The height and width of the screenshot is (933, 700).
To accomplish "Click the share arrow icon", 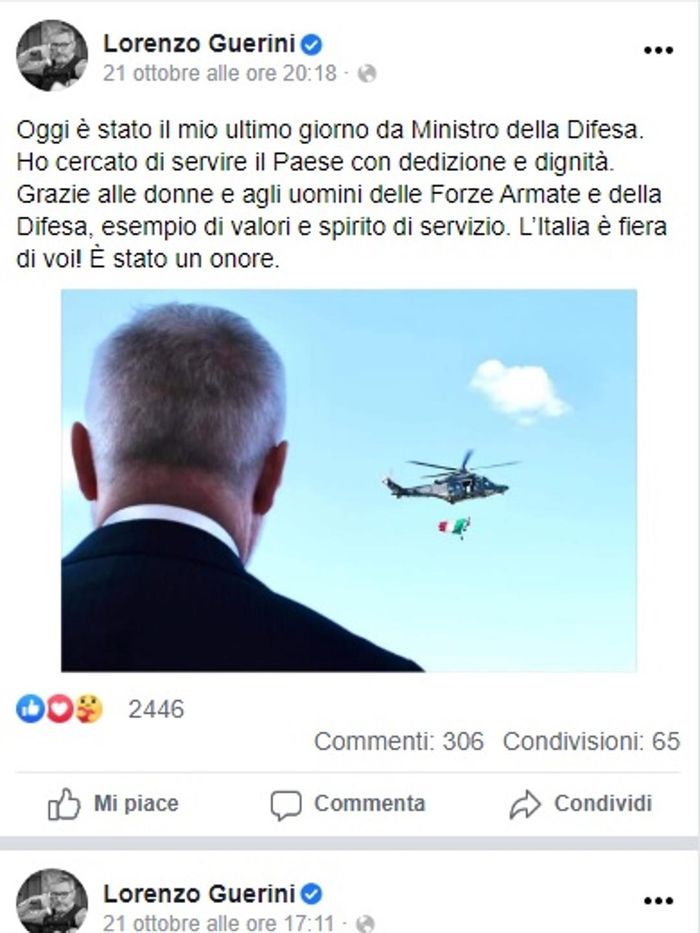I will tap(525, 805).
